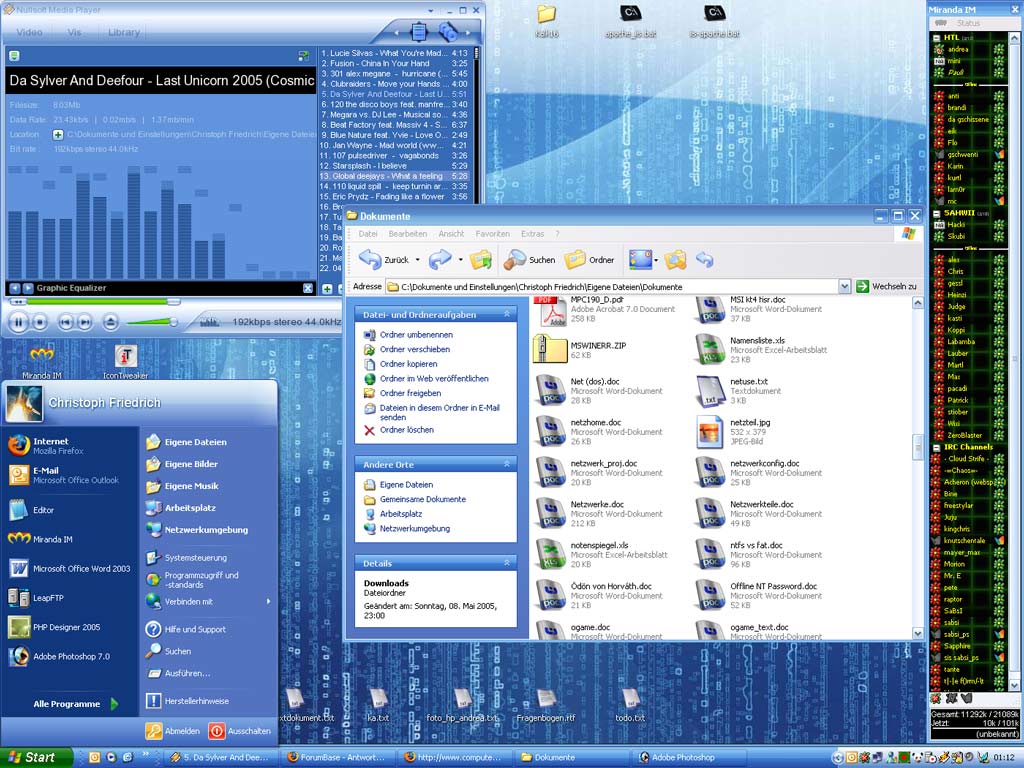Select playlist track 1 Lucie Silvas
This screenshot has height=768, width=1024.
(x=394, y=54)
